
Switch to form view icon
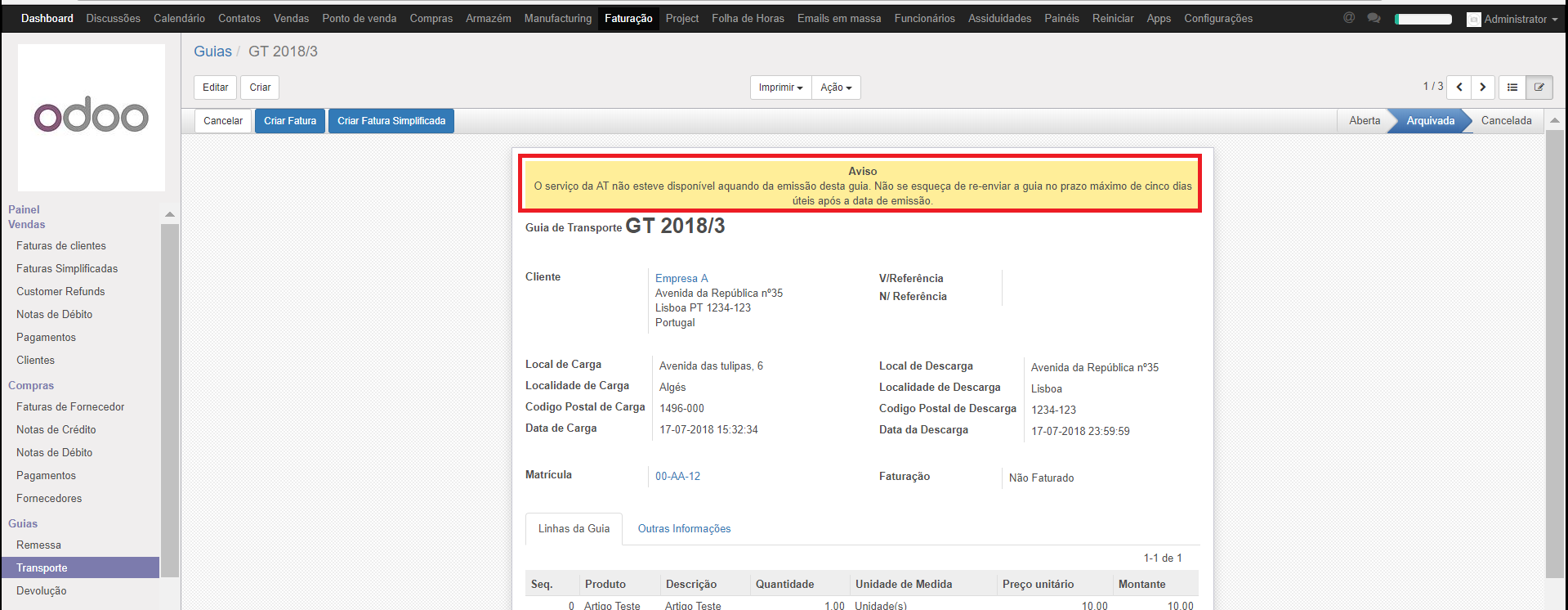1539,87
